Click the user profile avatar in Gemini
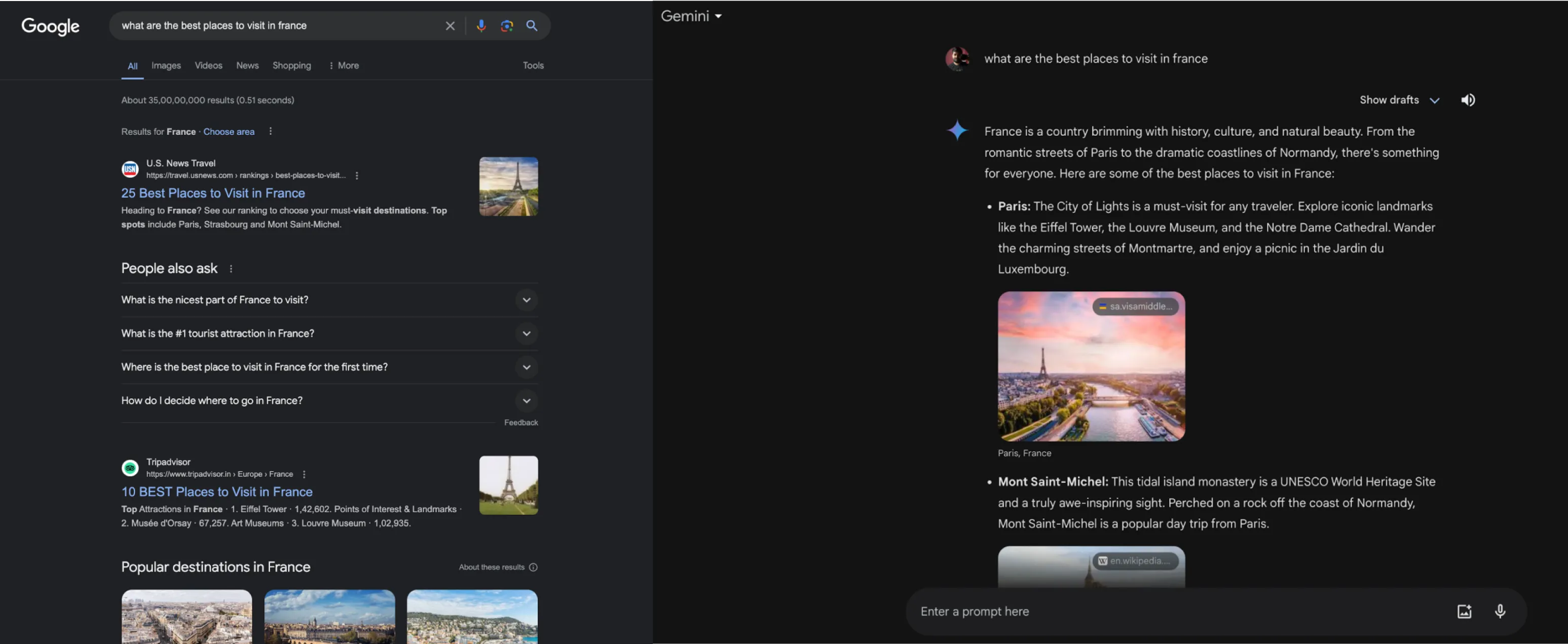The image size is (1568, 644). click(957, 58)
